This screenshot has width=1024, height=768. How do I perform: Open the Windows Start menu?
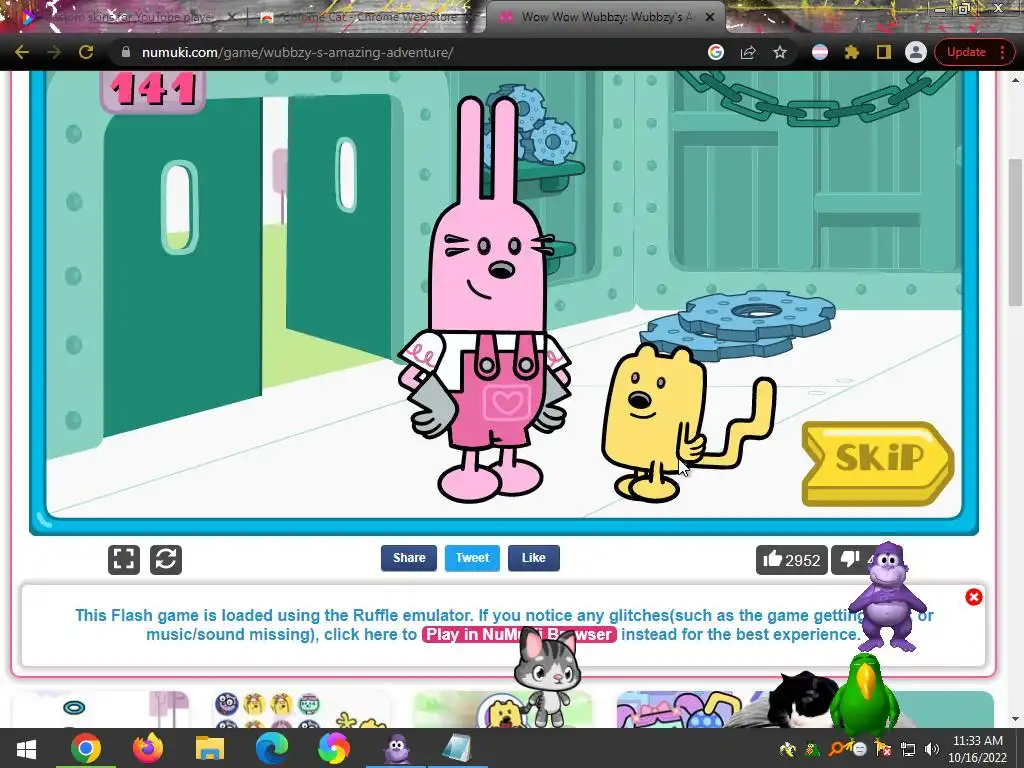coord(26,748)
